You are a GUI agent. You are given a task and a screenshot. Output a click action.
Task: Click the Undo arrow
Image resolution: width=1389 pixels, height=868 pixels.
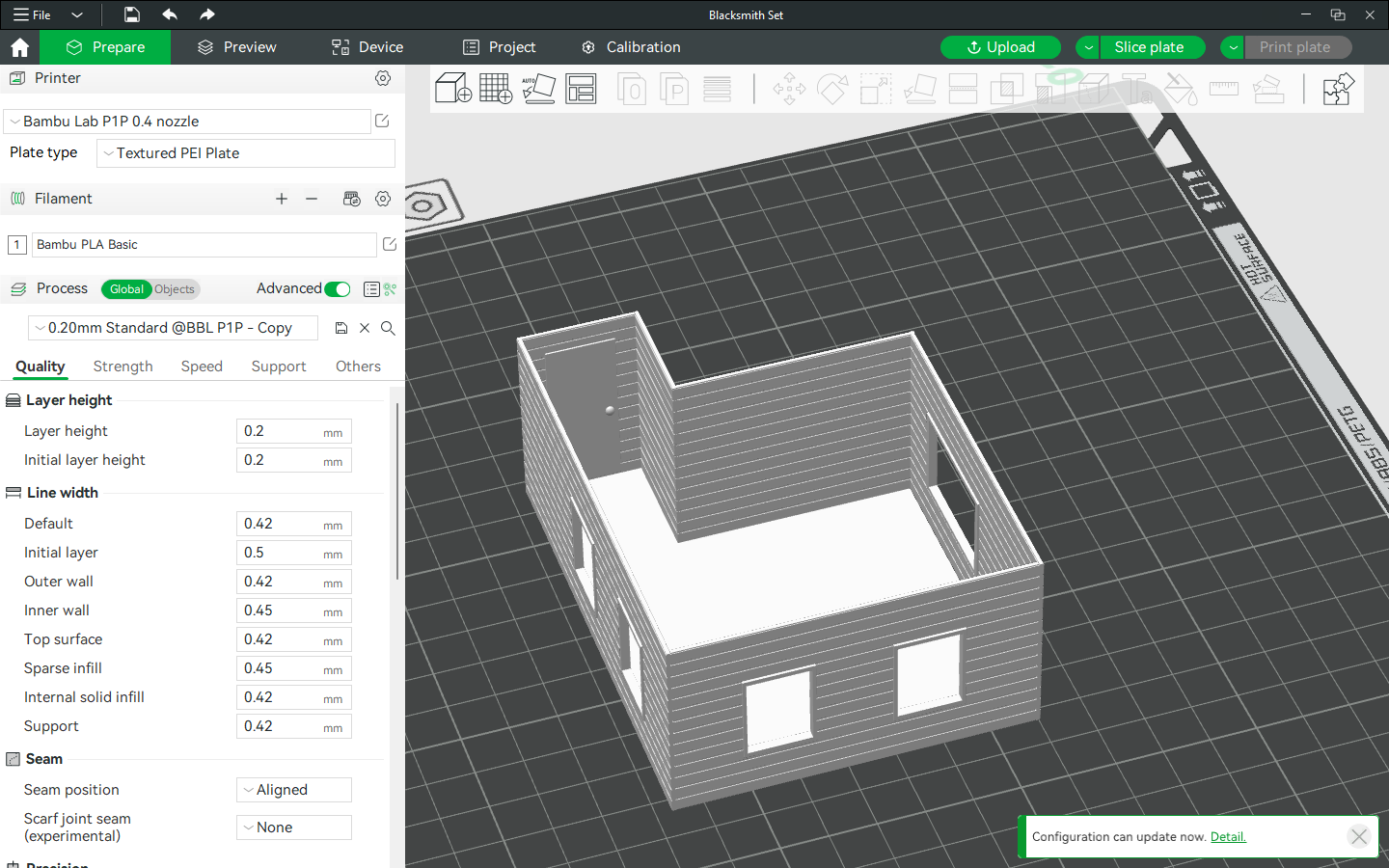coord(170,14)
